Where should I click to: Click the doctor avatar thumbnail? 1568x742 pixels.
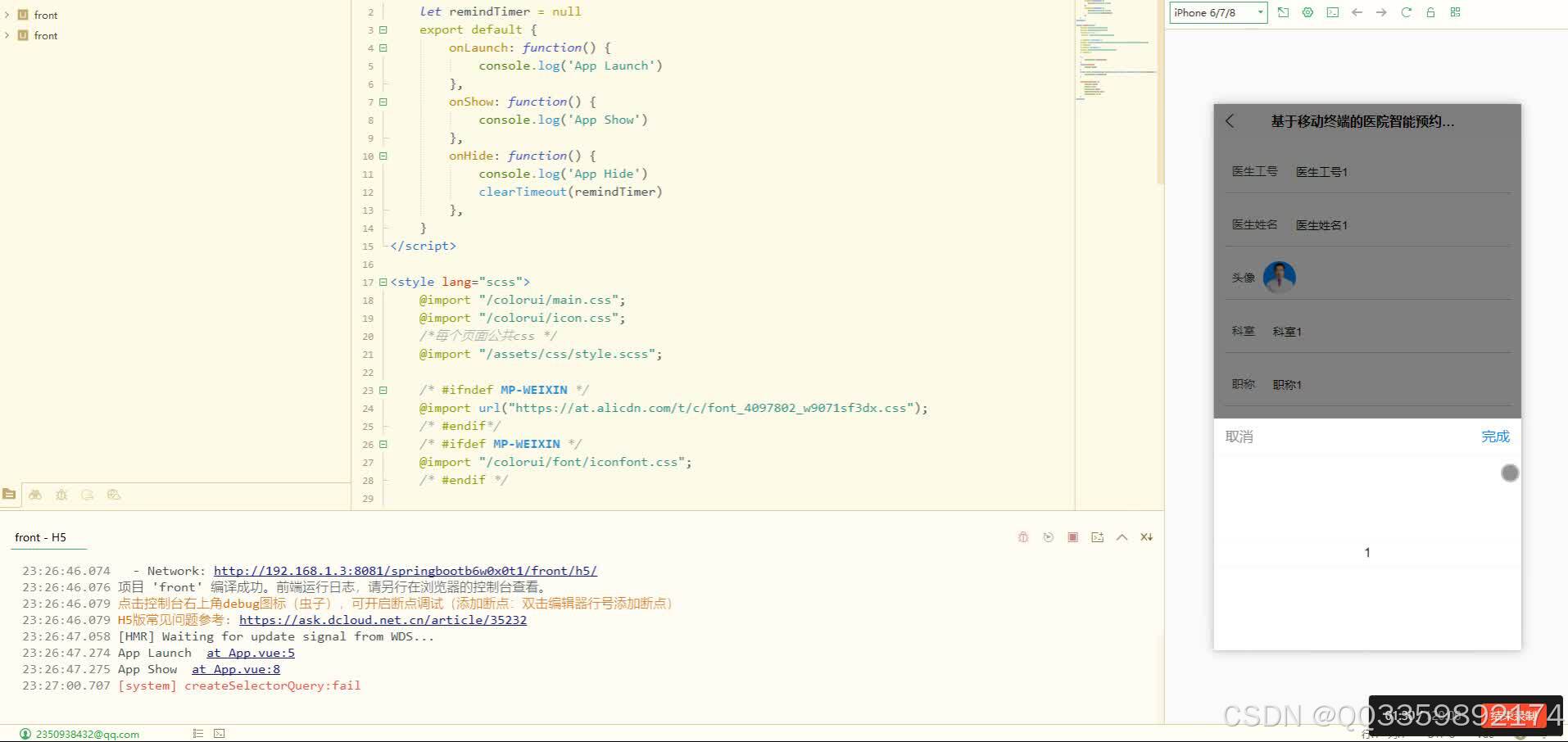(x=1279, y=277)
